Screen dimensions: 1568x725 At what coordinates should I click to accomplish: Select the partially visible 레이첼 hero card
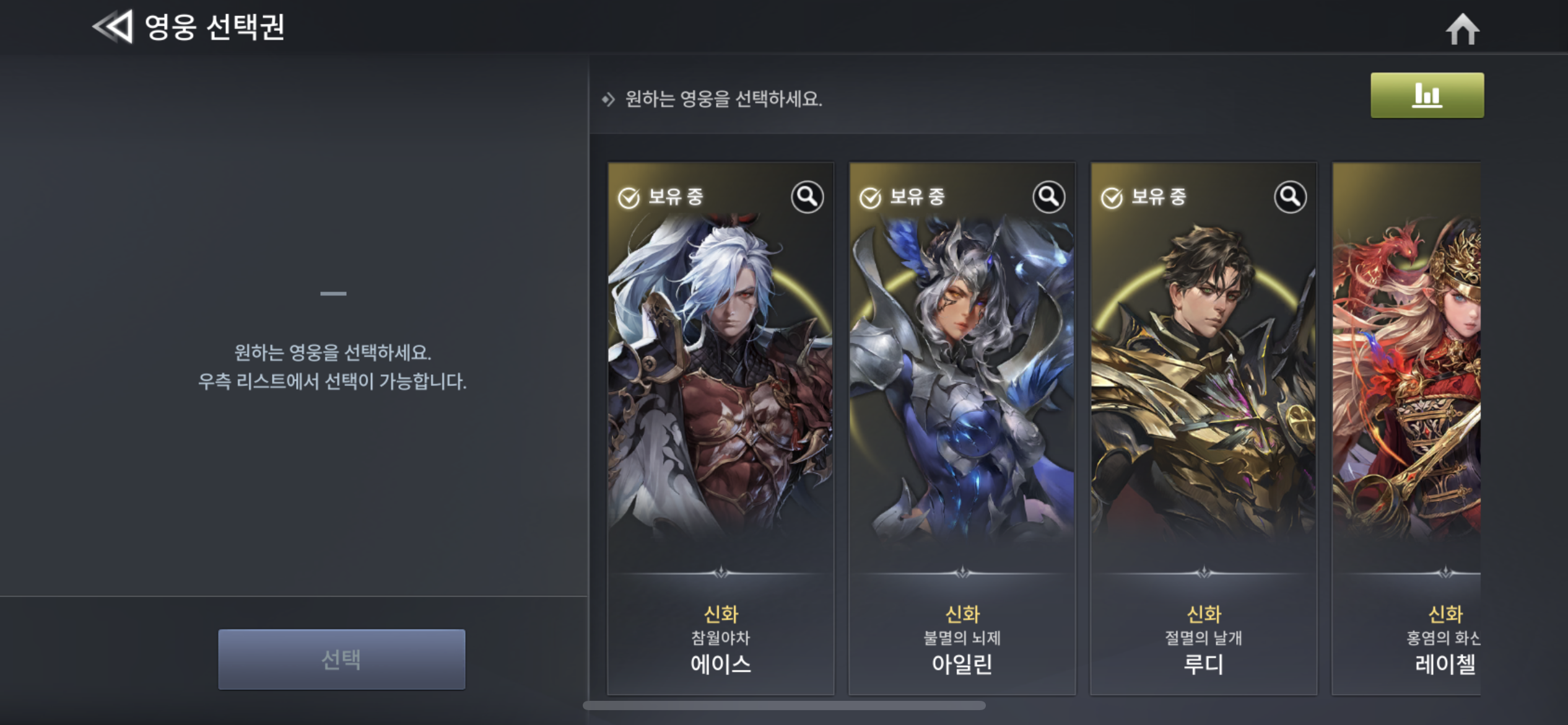click(x=1406, y=429)
